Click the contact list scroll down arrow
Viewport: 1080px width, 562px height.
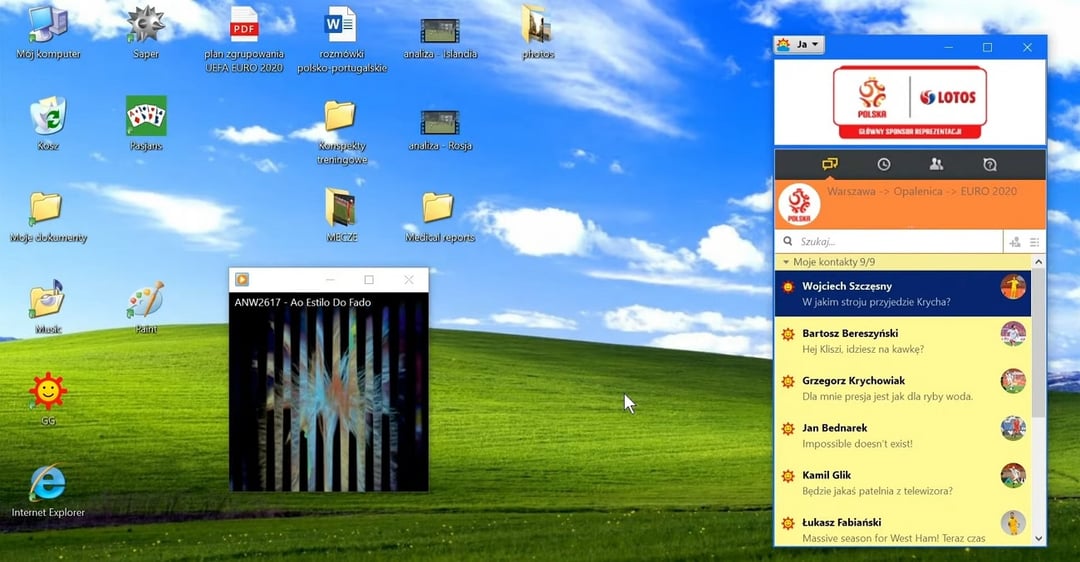pyautogui.click(x=1039, y=538)
